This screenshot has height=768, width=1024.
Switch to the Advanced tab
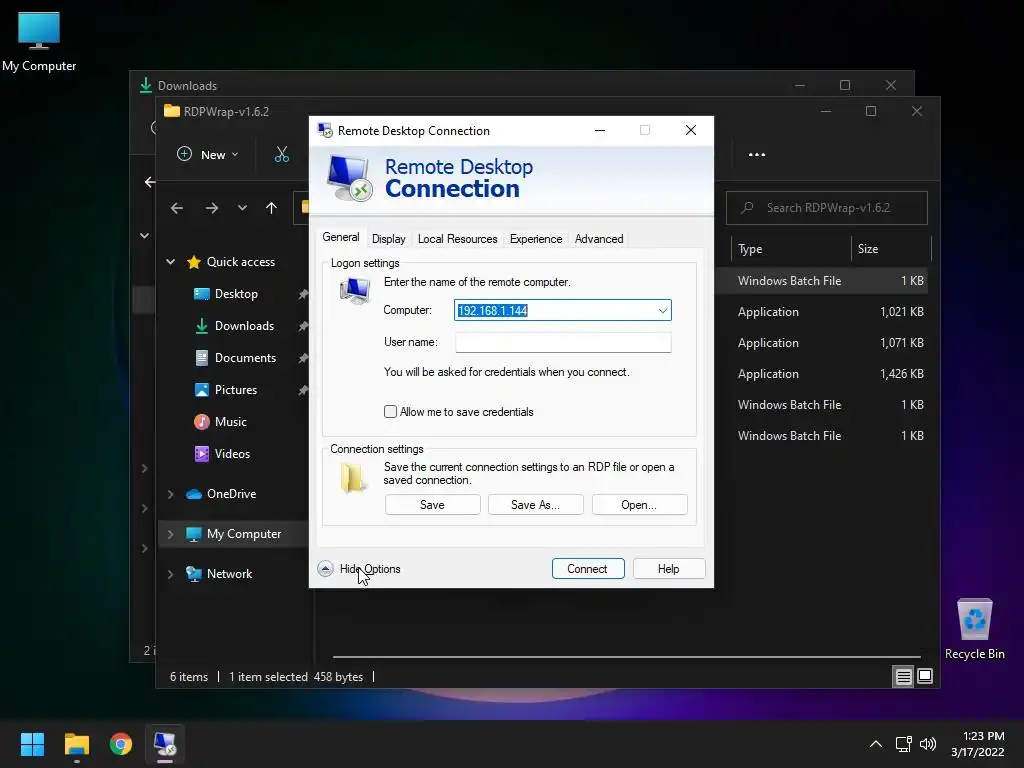click(599, 239)
